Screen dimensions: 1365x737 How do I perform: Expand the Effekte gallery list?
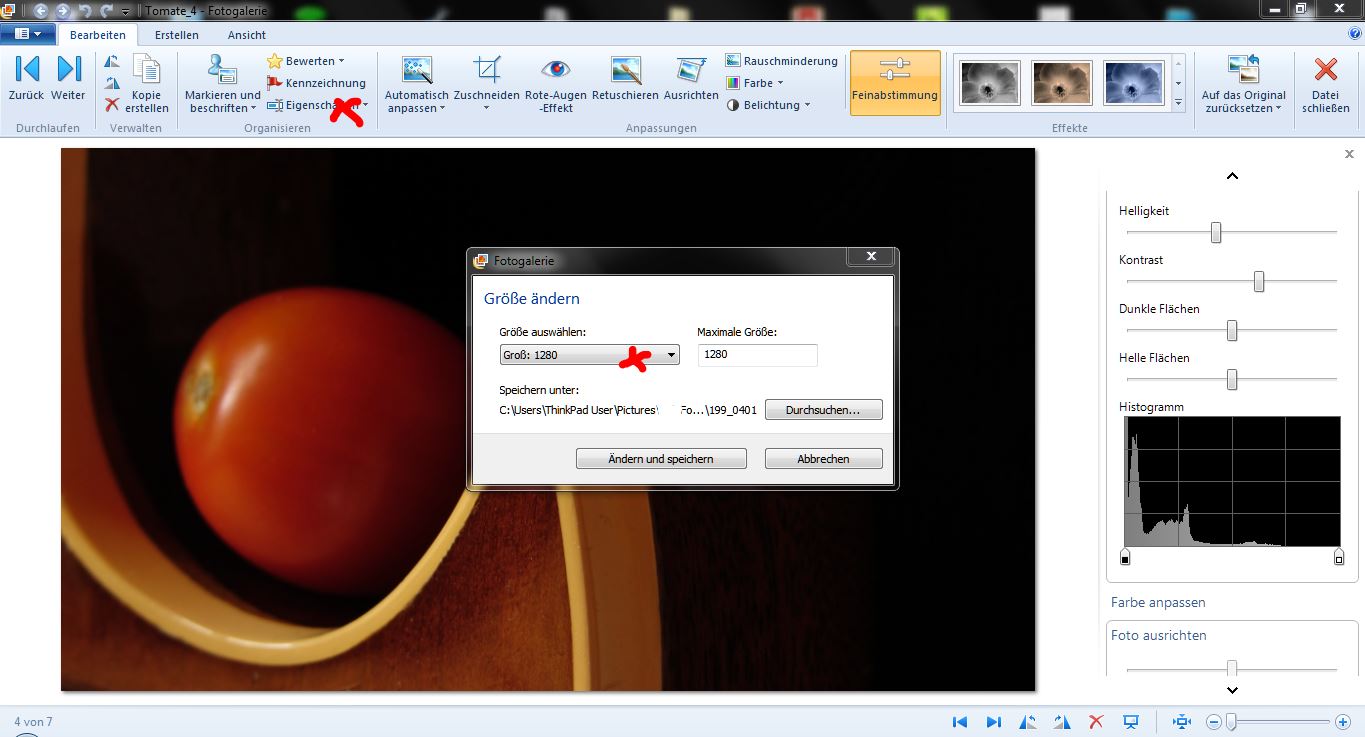pyautogui.click(x=1178, y=103)
